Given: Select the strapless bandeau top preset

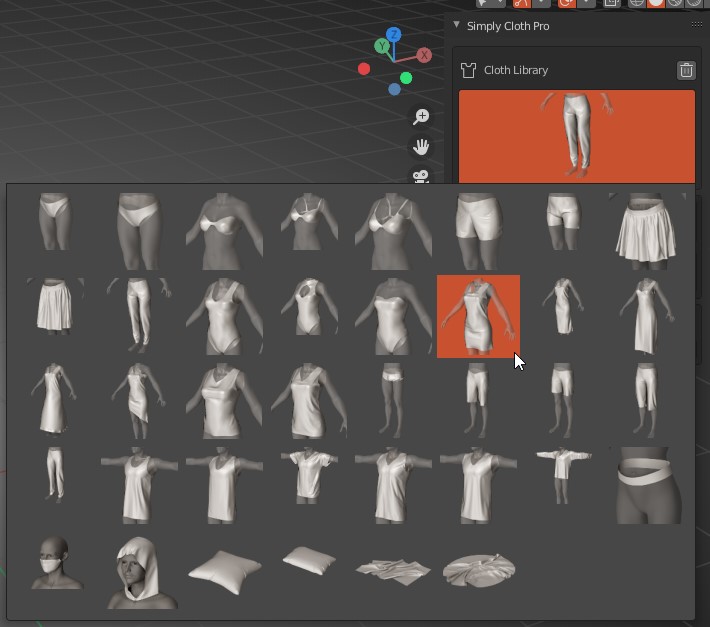Looking at the screenshot, I should [x=225, y=231].
